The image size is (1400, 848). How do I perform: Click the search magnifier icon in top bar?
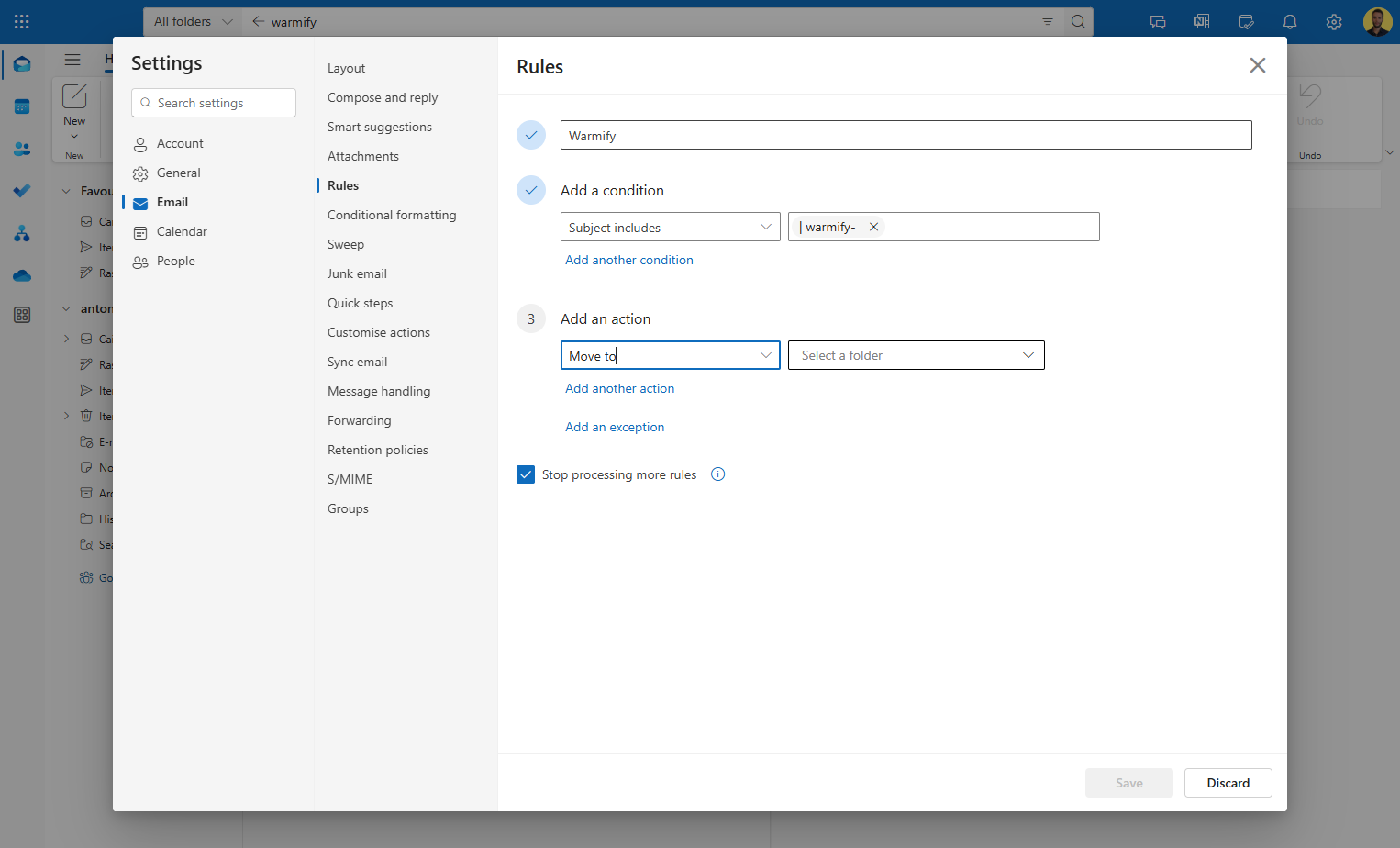click(1078, 22)
